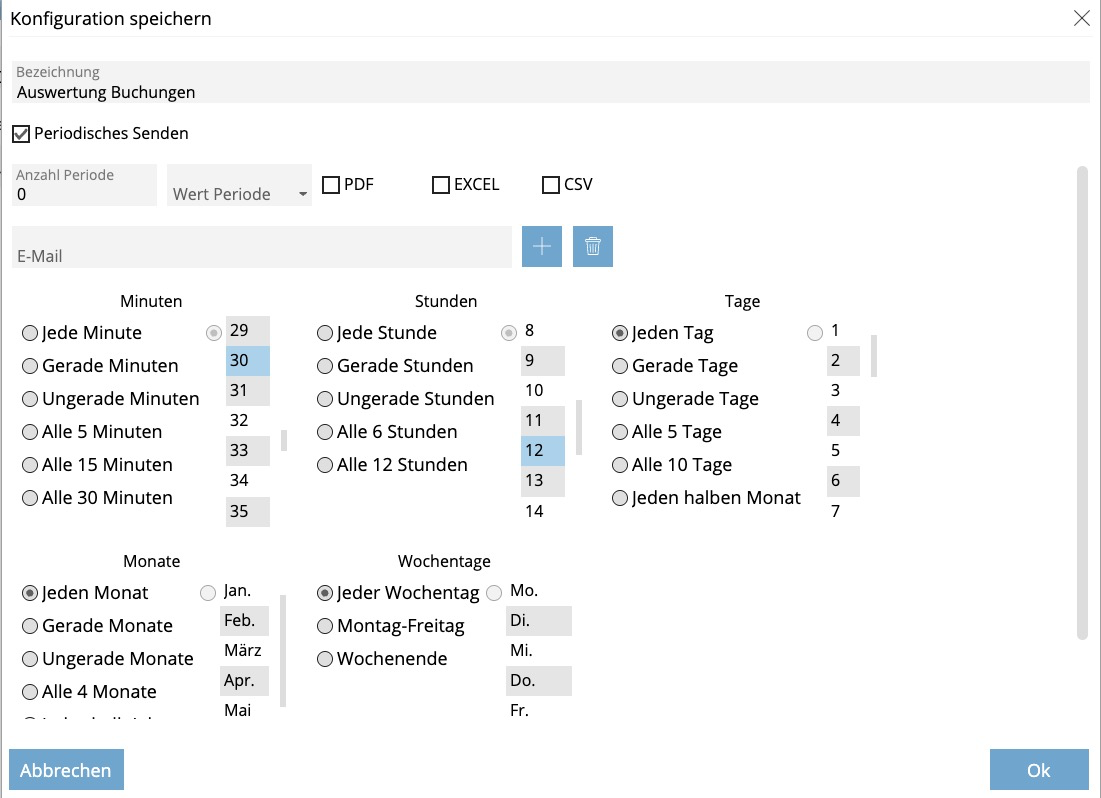Enable the PDF checkbox
This screenshot has width=1101, height=798.
pos(331,185)
